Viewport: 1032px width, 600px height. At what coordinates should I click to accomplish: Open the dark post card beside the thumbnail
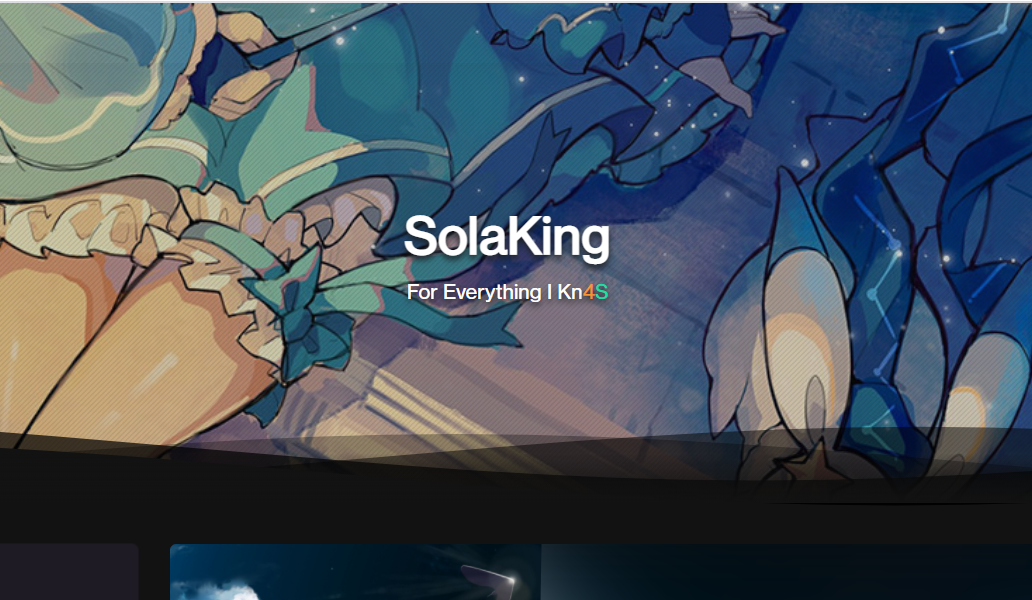point(787,572)
